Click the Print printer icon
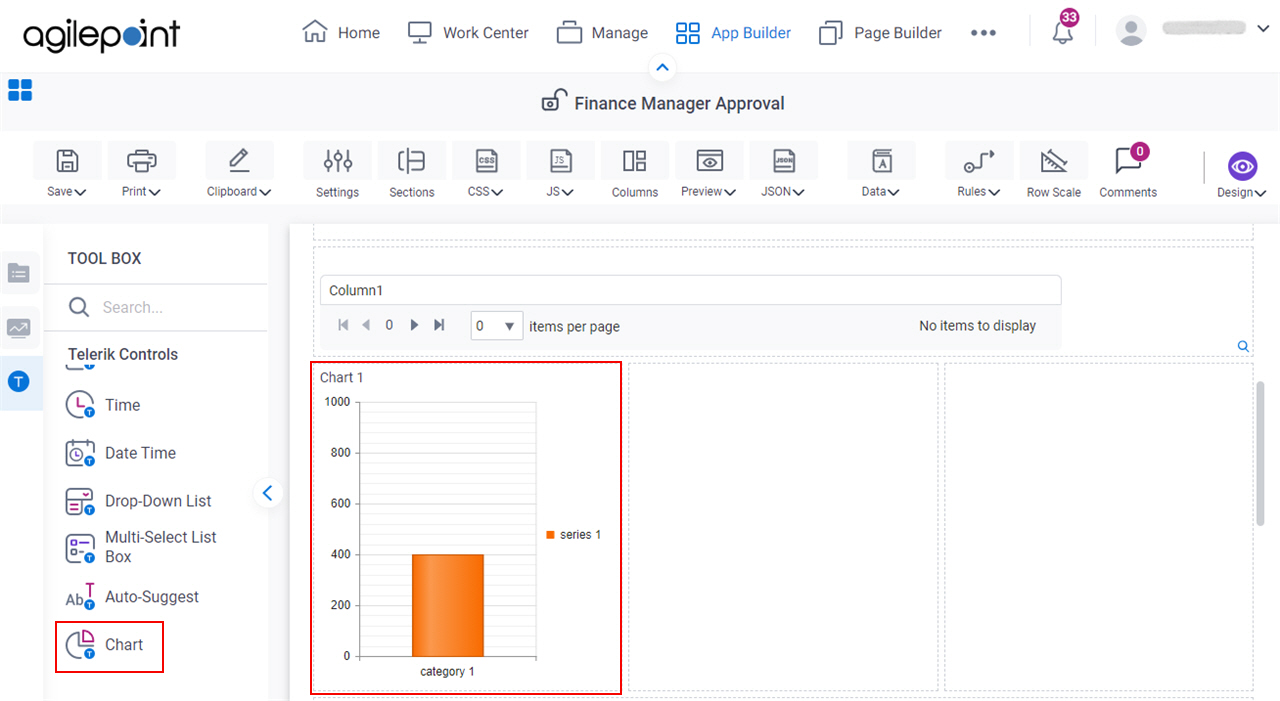1280x701 pixels. point(142,160)
